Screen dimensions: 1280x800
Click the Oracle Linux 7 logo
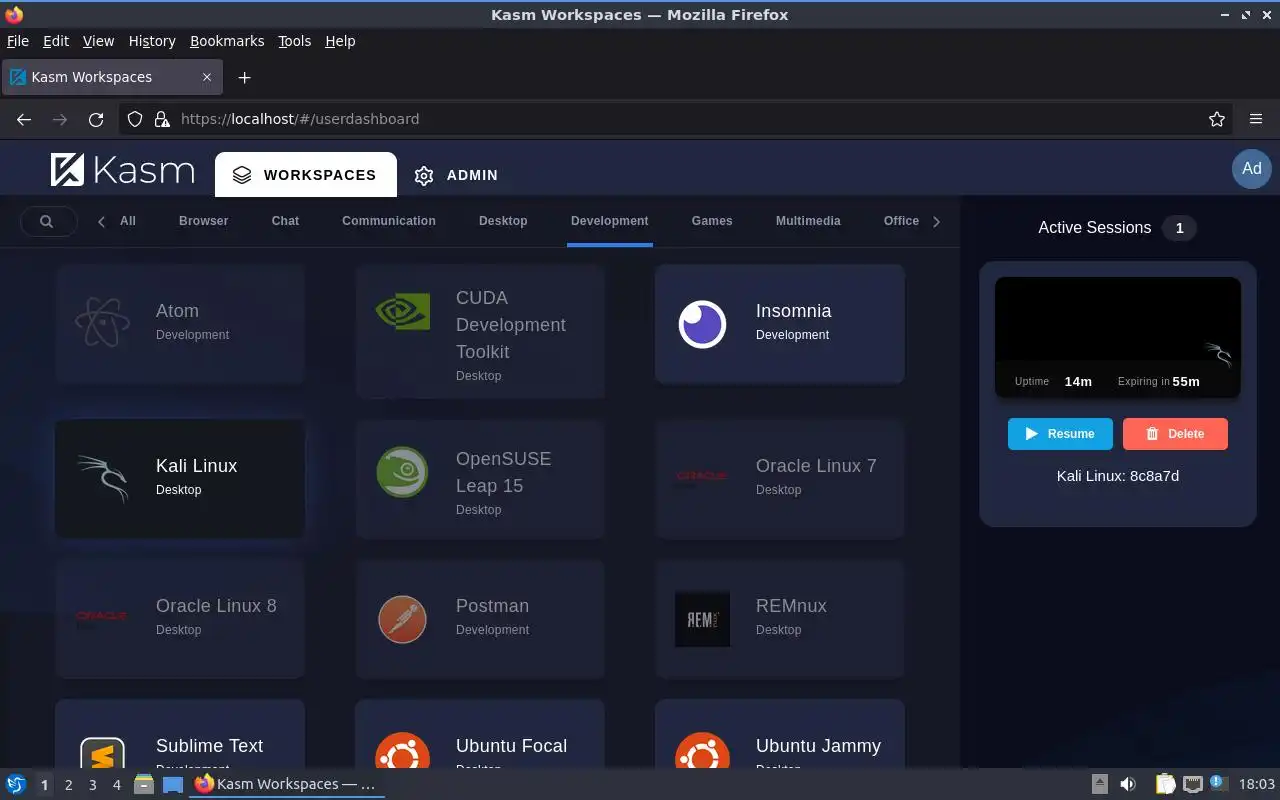point(702,476)
